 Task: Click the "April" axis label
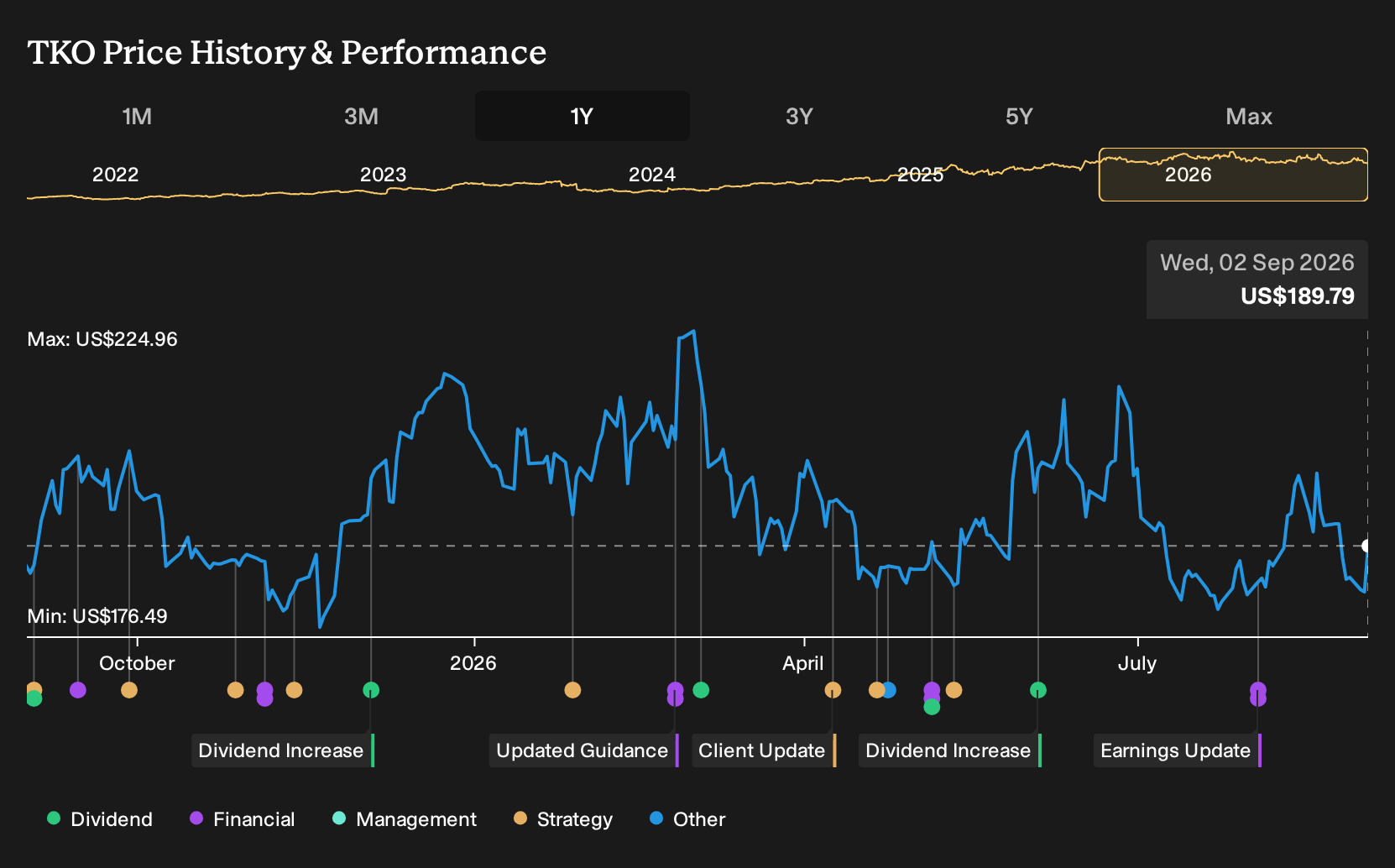coord(803,663)
